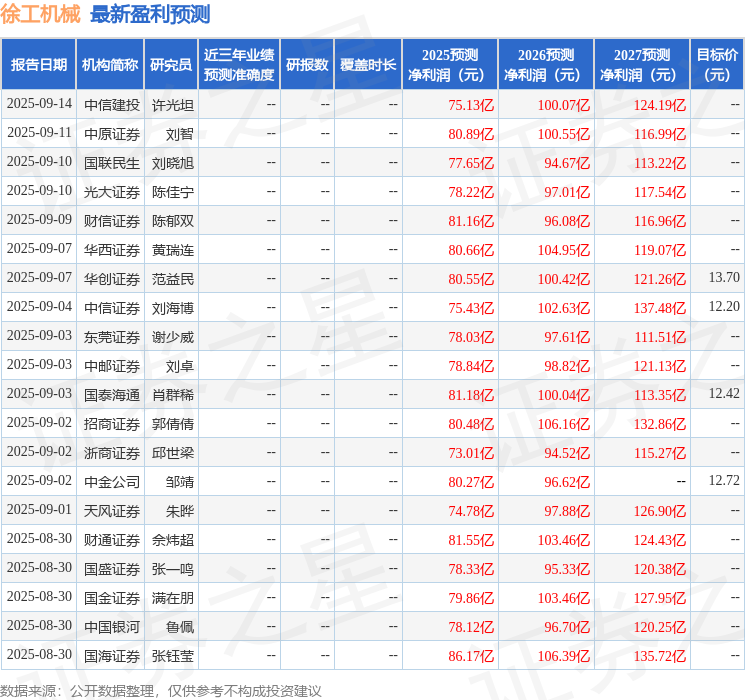Click the 徐工机械 stock name title
745x700 pixels.
(41, 14)
